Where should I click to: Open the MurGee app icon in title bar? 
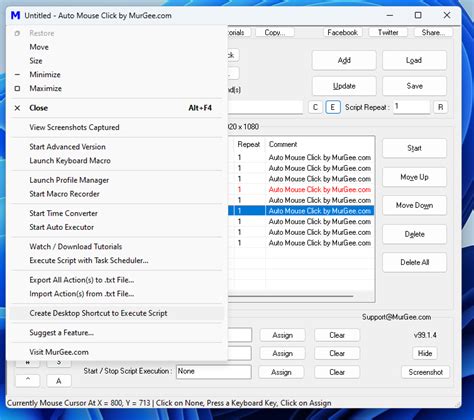click(x=15, y=15)
